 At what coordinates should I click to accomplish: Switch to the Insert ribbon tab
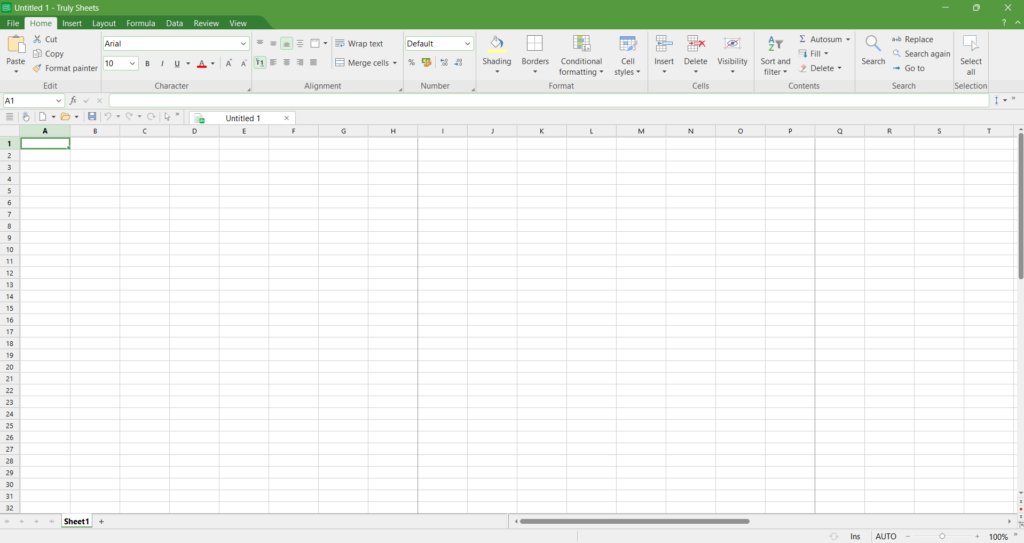(x=72, y=23)
